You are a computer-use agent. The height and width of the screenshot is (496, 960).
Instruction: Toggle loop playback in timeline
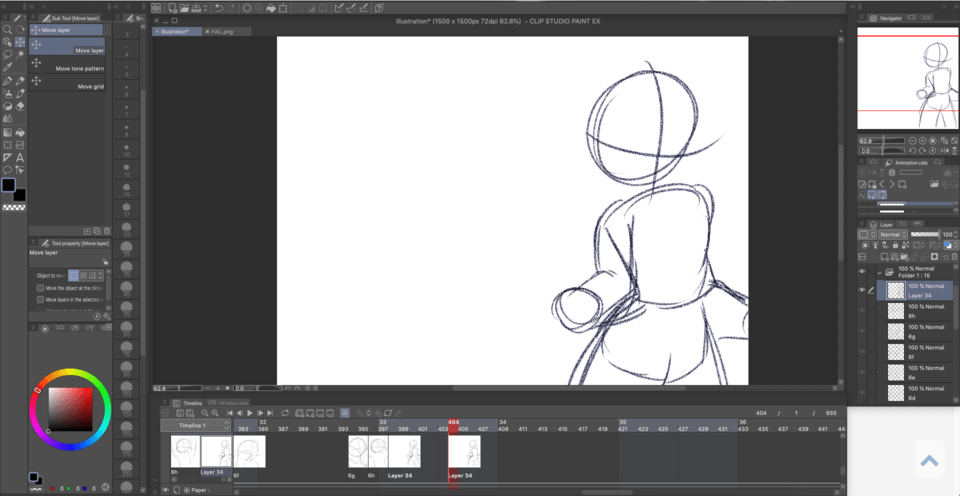pos(285,412)
